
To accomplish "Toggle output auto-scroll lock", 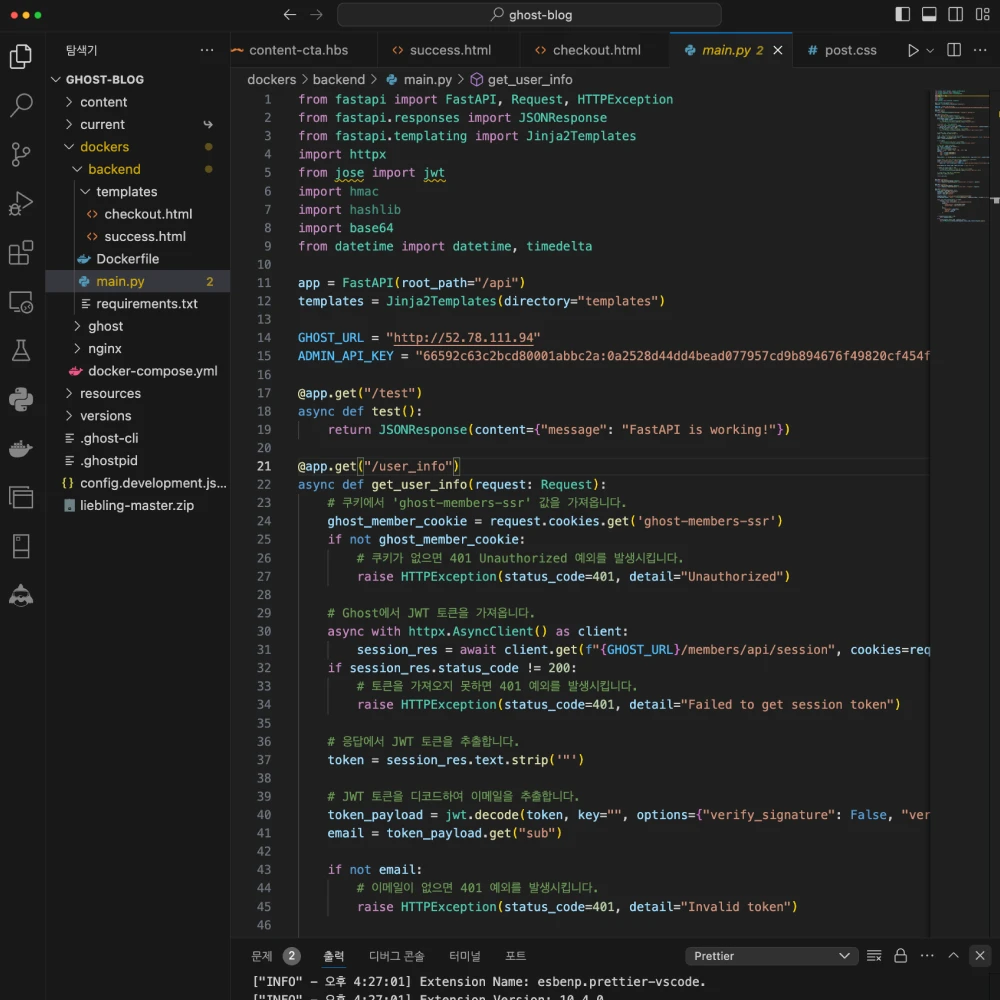I will 901,955.
